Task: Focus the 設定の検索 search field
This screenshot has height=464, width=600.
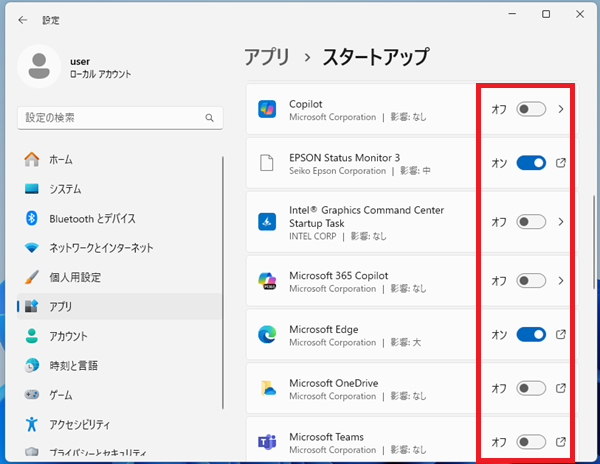Action: (120, 118)
